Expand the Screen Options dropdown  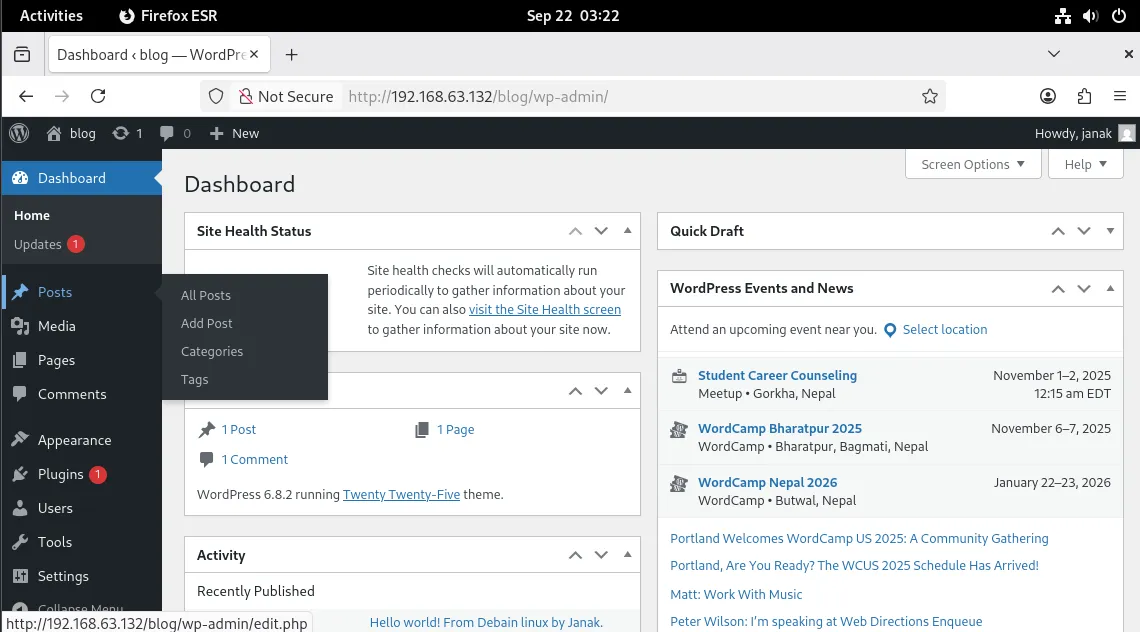coord(972,164)
